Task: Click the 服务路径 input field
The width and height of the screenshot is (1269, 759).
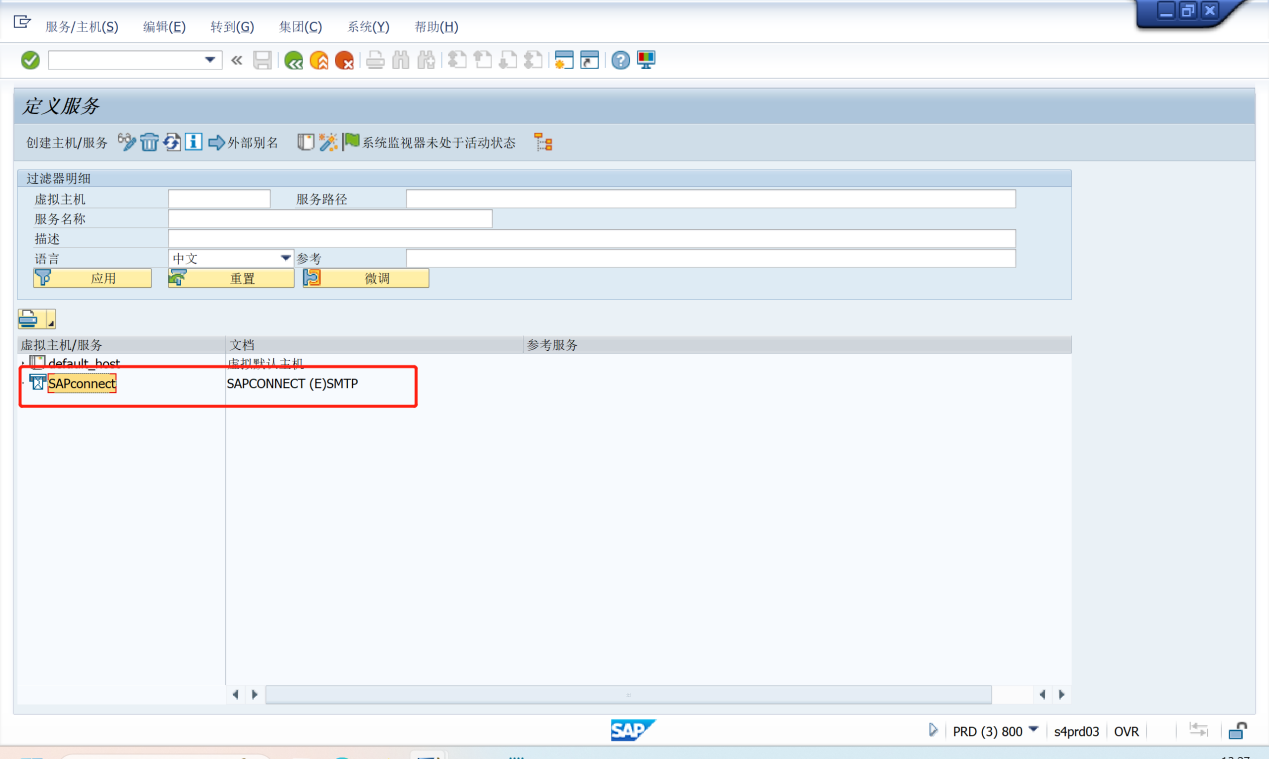Action: 711,199
